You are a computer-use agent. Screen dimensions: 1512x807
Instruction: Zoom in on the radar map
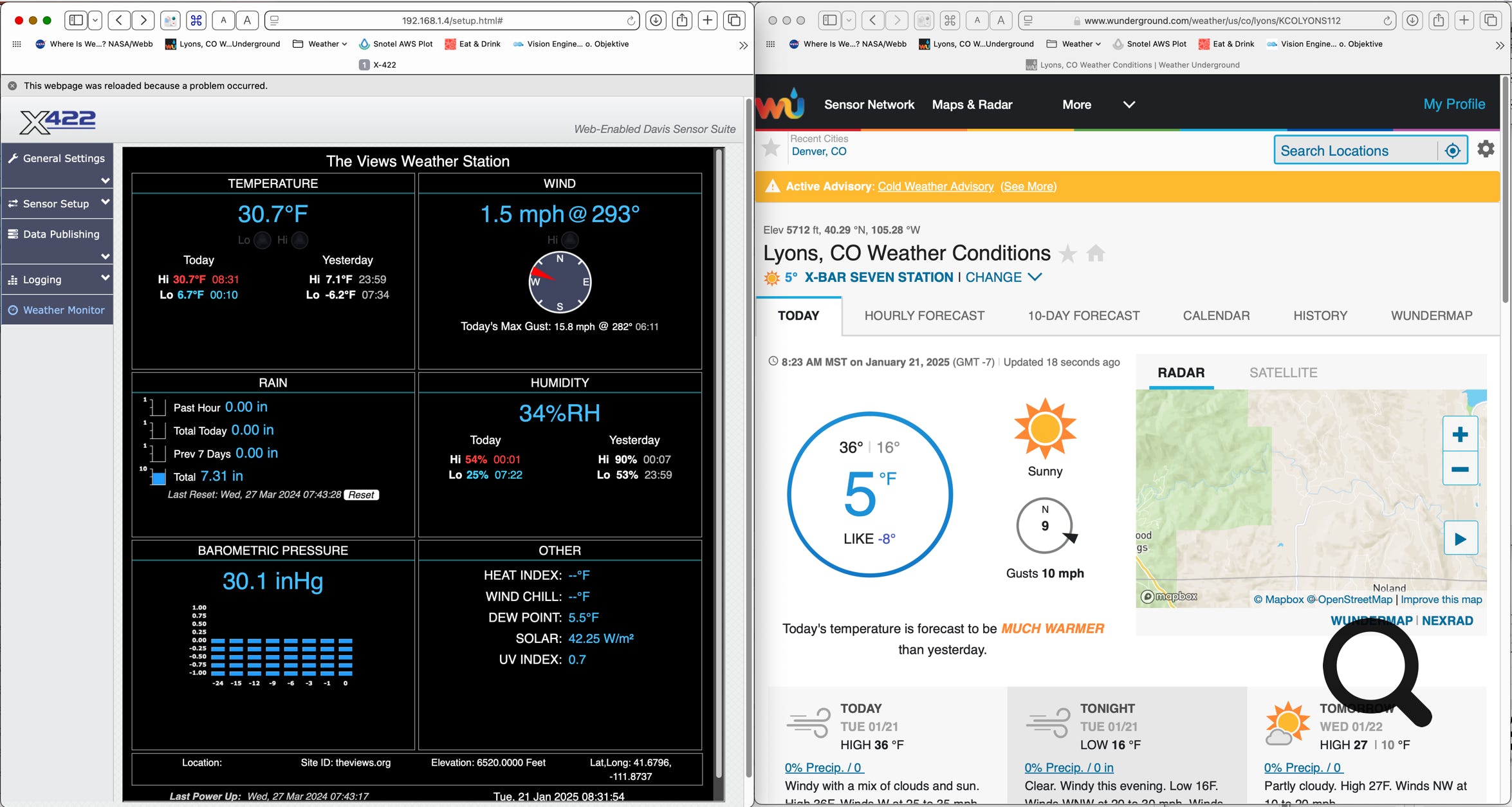pos(1460,434)
